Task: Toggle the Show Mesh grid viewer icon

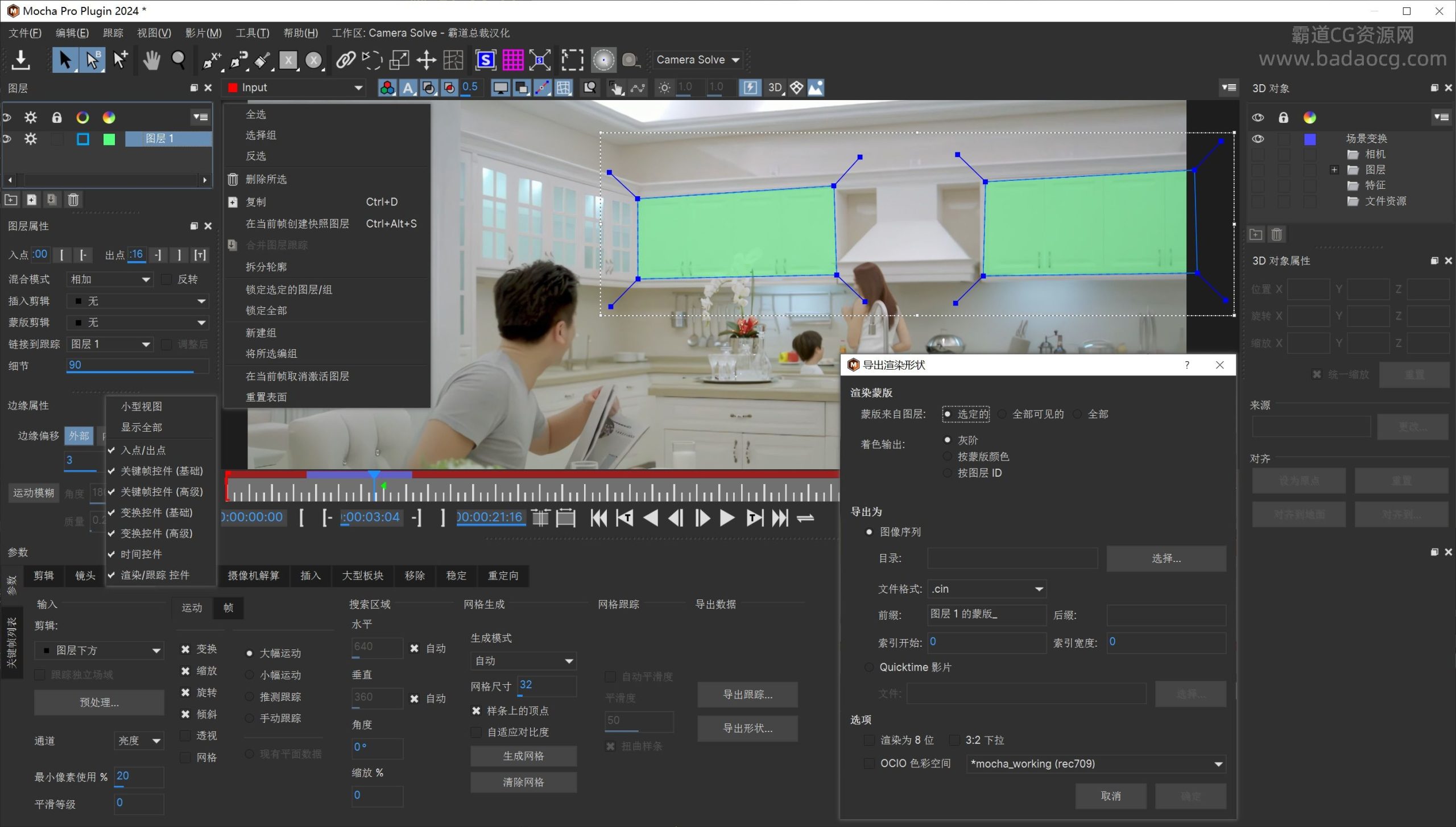Action: pyautogui.click(x=563, y=88)
